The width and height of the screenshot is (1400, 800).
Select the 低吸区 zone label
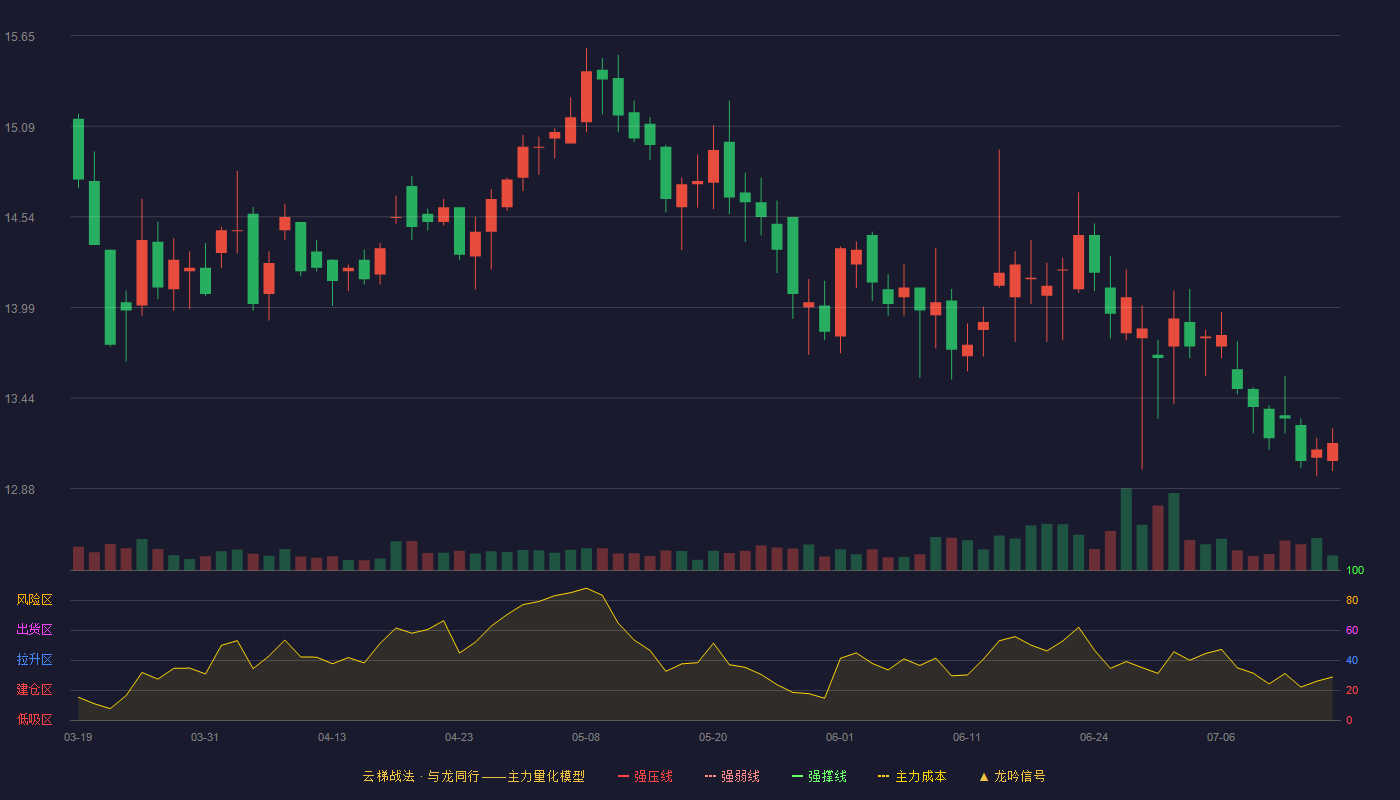click(x=34, y=720)
